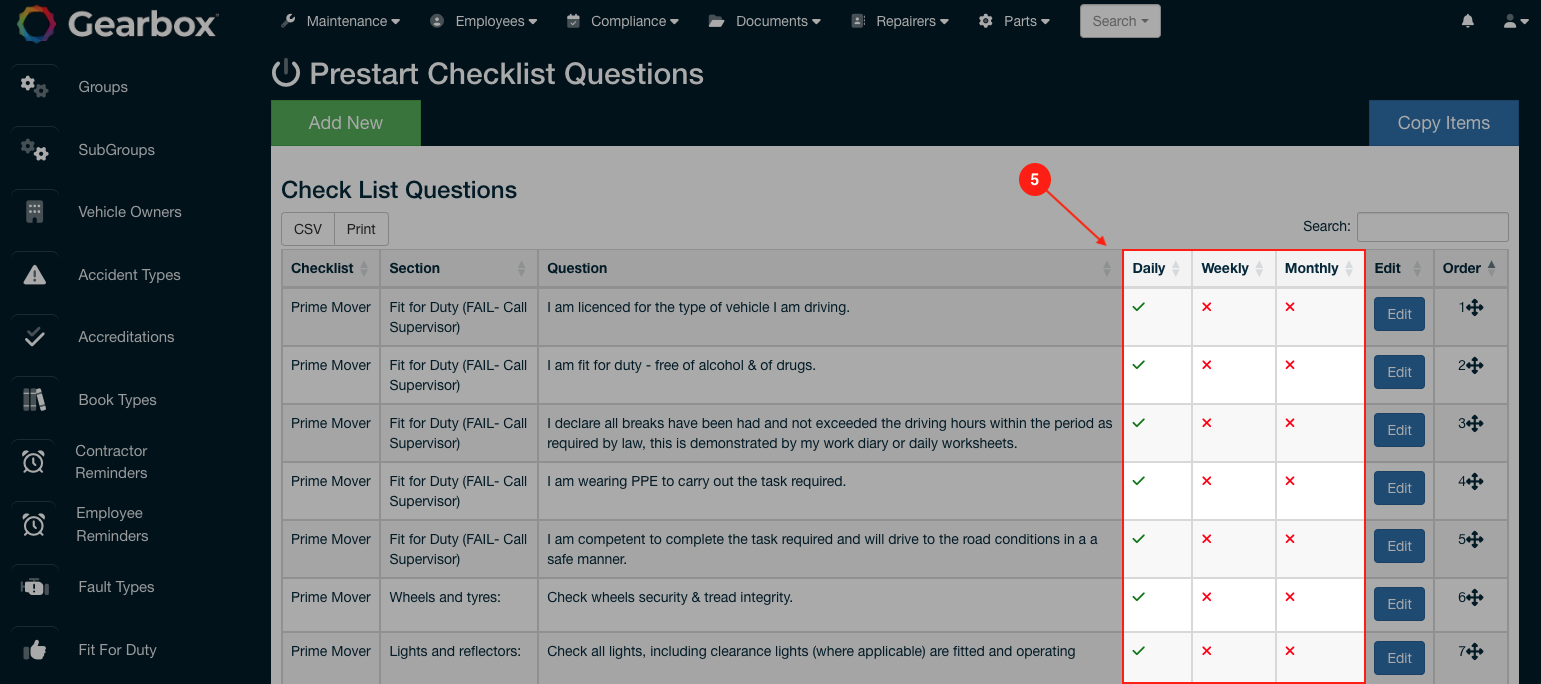Image resolution: width=1541 pixels, height=684 pixels.
Task: Expand the Maintenance dropdown menu
Action: tap(341, 21)
